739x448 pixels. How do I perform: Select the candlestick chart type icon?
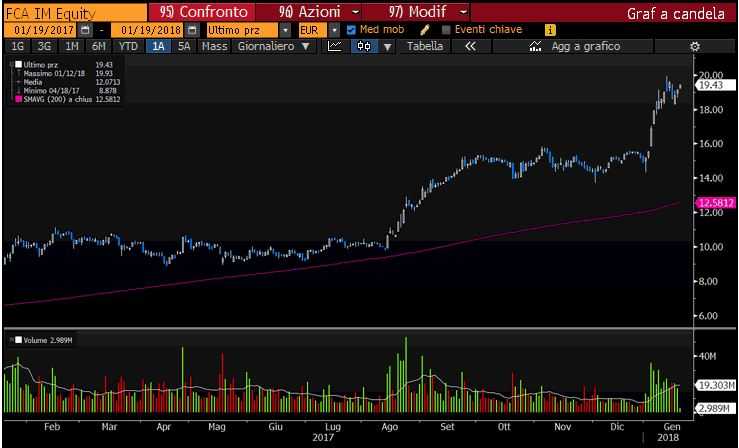364,46
